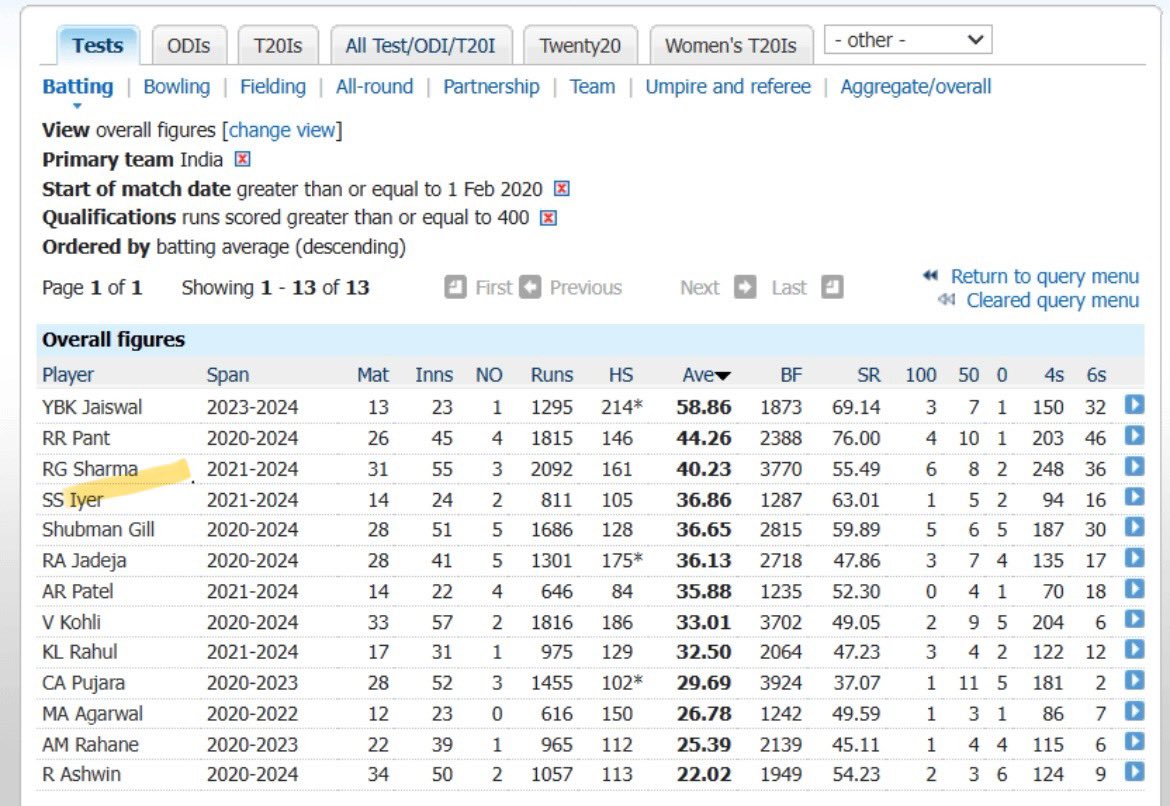Click player name R Ashwin
The image size is (1170, 806).
(81, 775)
